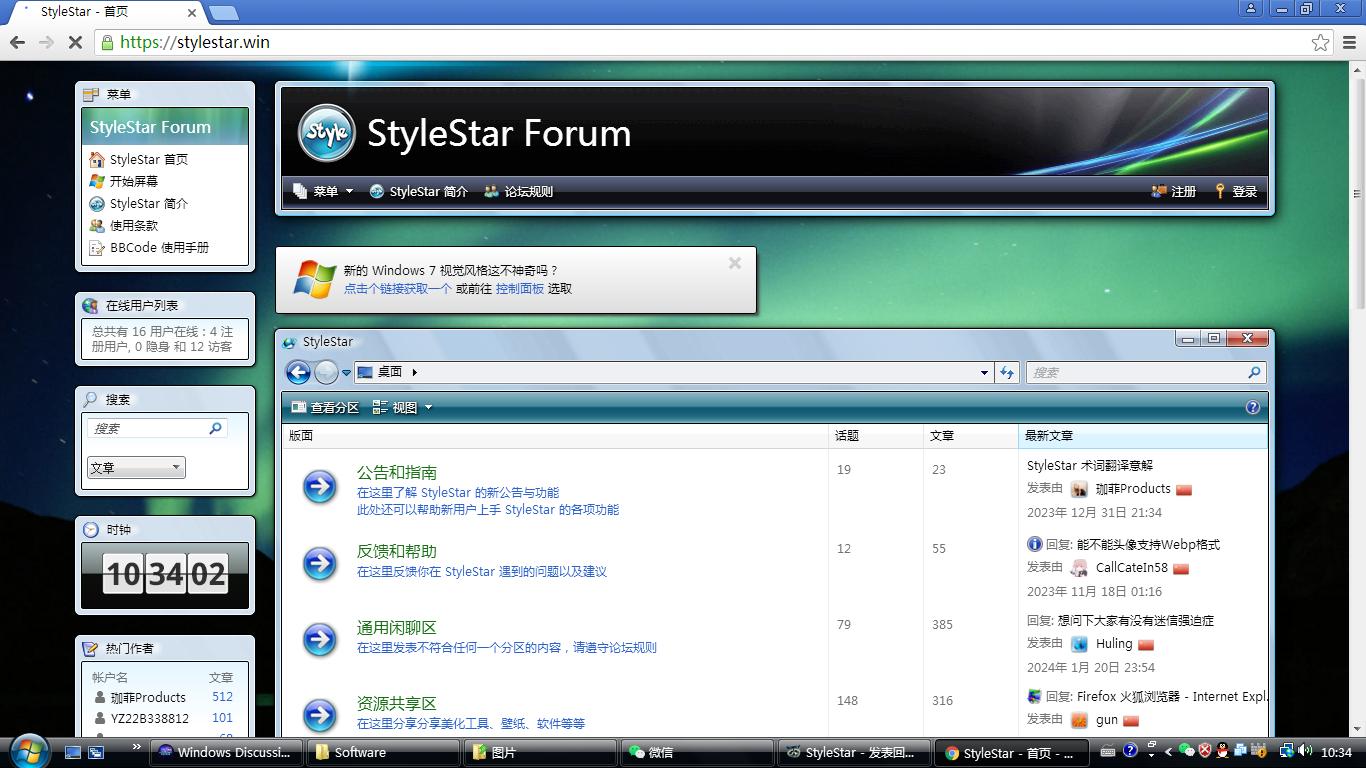1366x768 pixels.
Task: Click post count 512 in 热门作者
Action: point(222,697)
